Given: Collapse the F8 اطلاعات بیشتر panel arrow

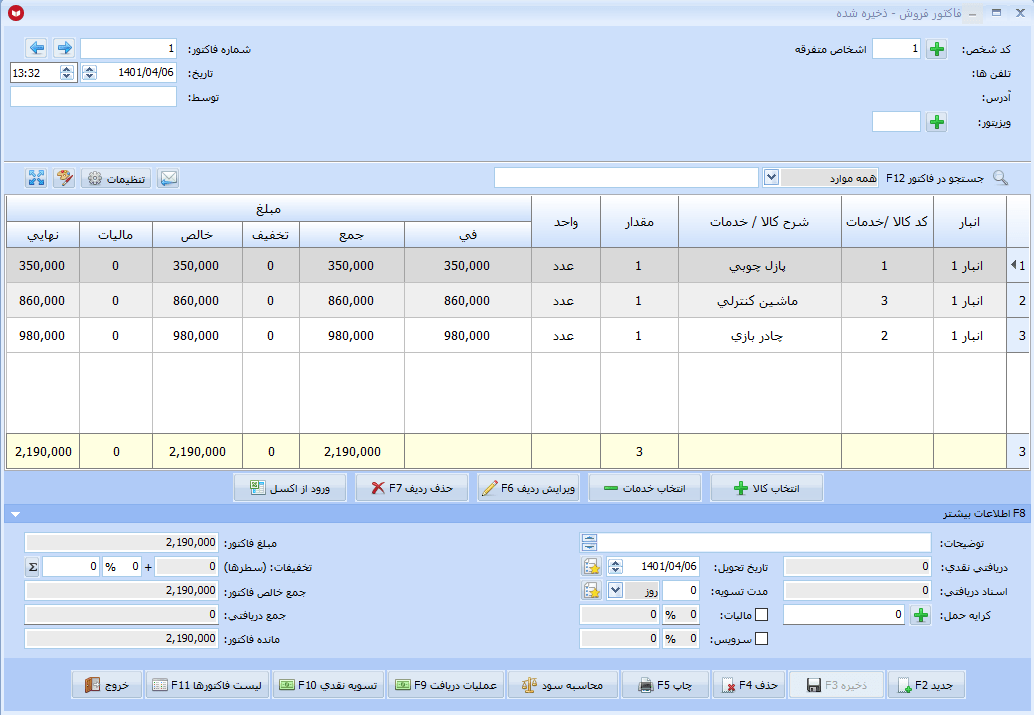Looking at the screenshot, I should (x=15, y=514).
